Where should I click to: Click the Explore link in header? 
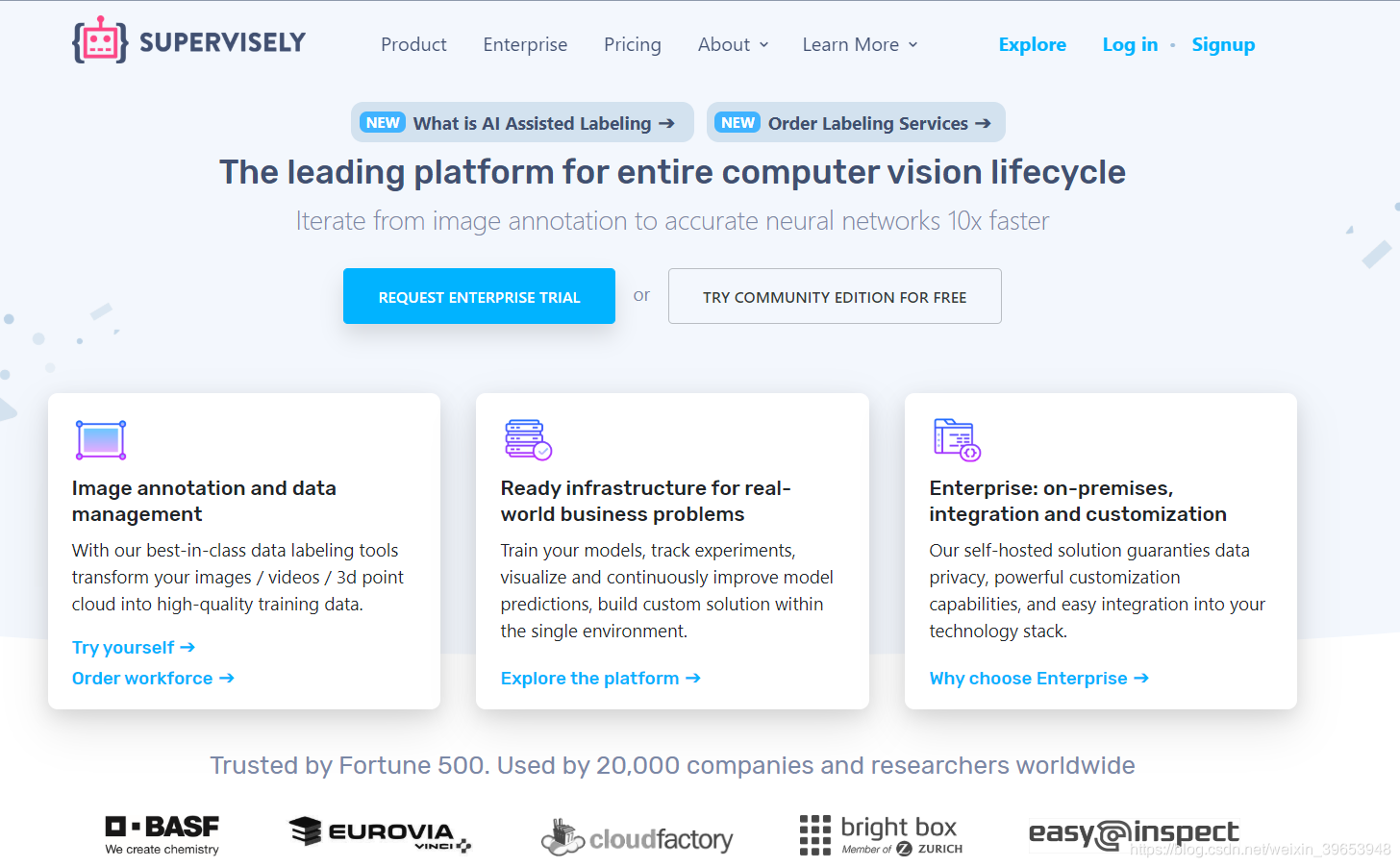tap(1033, 44)
